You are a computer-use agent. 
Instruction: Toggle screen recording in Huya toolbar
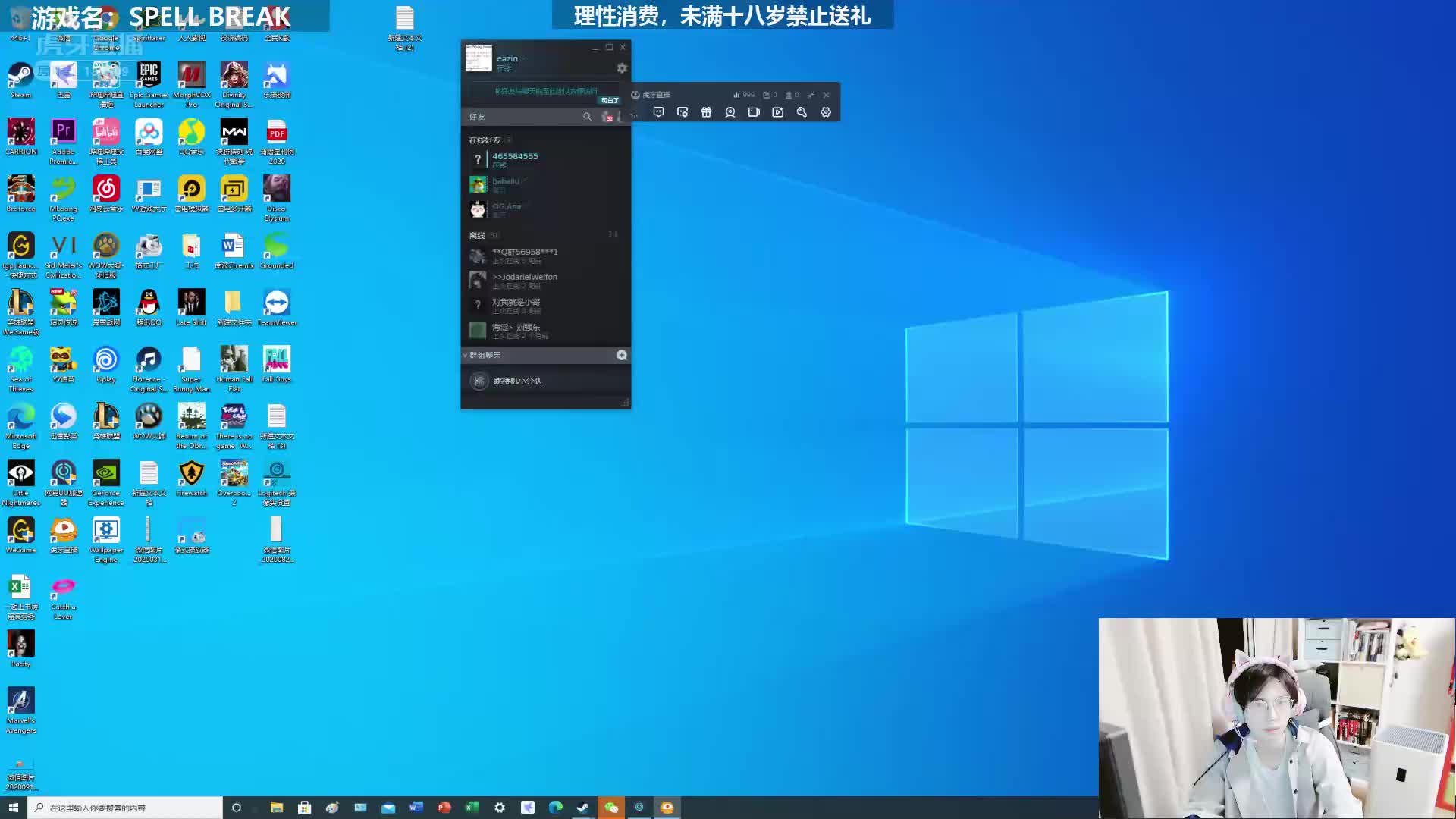coord(754,112)
